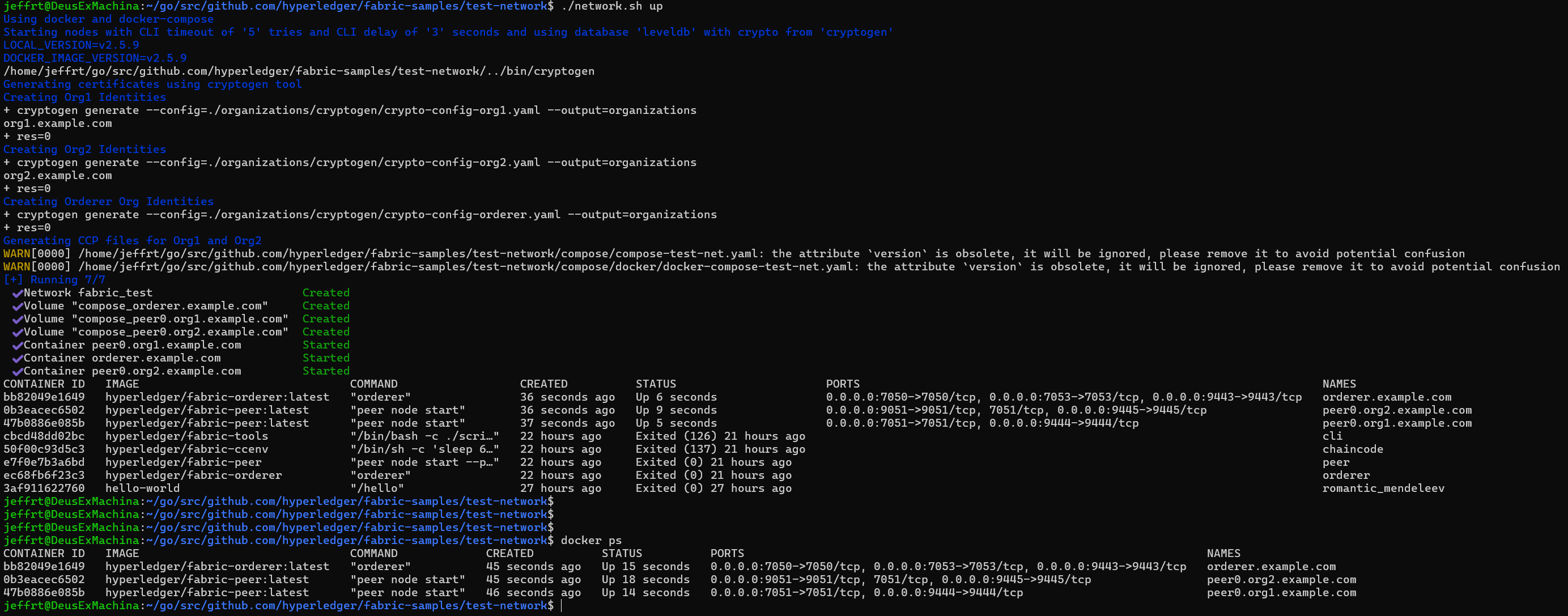Click checkmark beside Volume compose_orderer.example.com
The height and width of the screenshot is (616, 1568).
coord(17,305)
